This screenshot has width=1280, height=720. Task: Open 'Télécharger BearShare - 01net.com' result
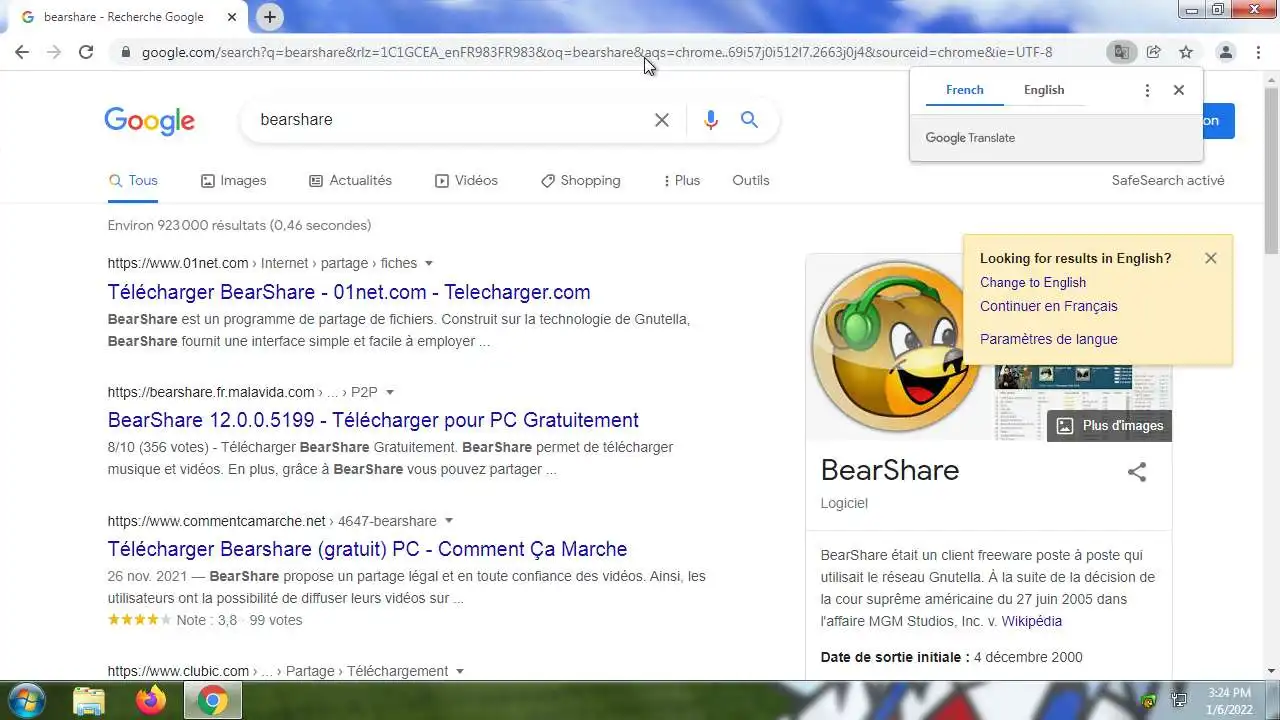click(349, 292)
